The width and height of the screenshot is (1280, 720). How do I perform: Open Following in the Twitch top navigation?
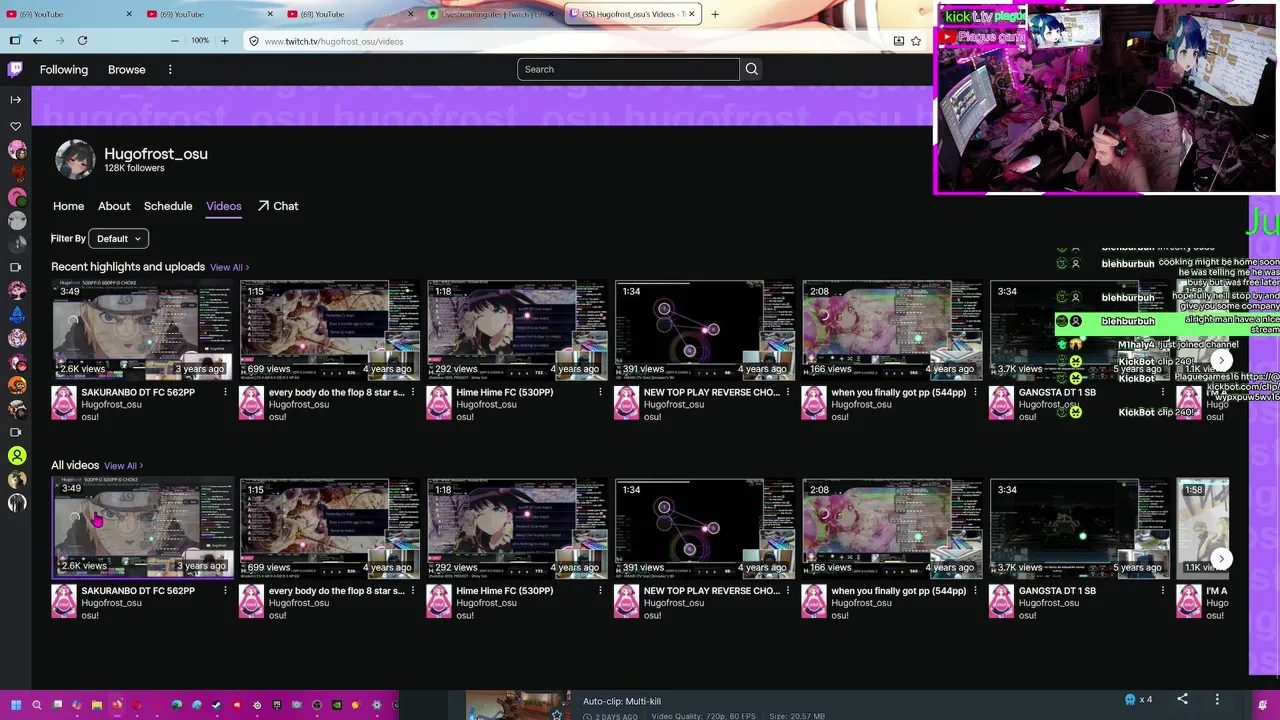point(64,69)
